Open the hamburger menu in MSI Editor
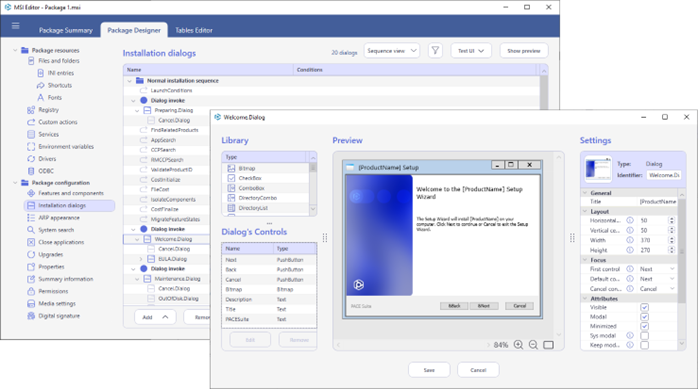Image resolution: width=698 pixels, height=389 pixels. tap(16, 26)
